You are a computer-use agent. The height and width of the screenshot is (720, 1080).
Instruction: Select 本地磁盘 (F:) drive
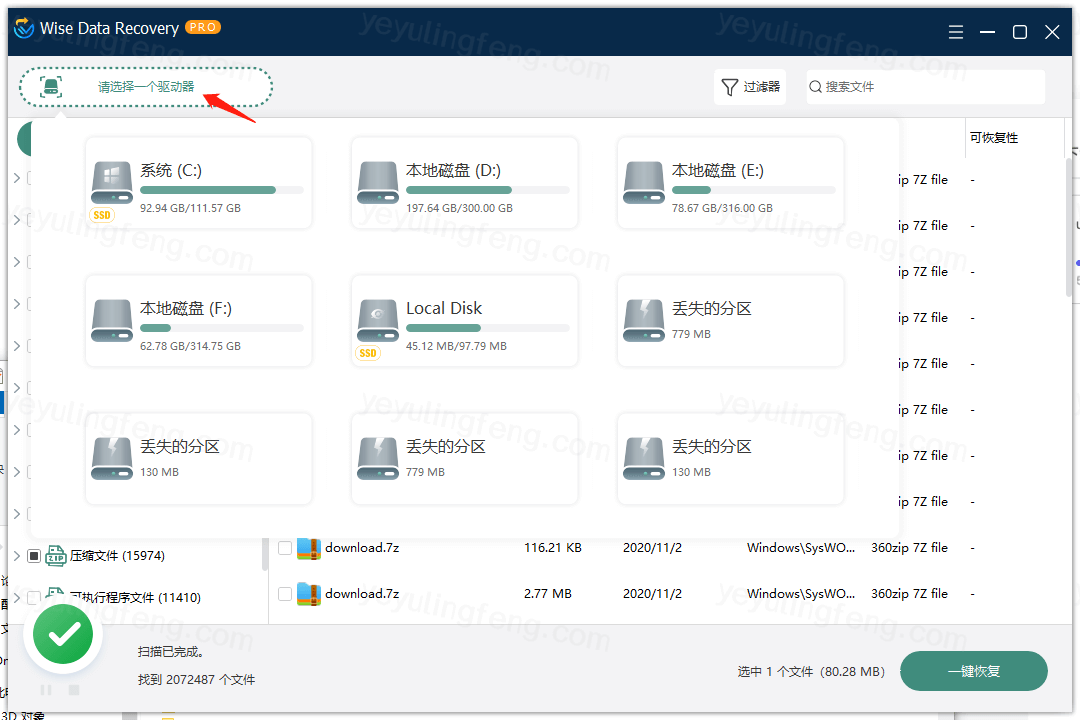tap(198, 320)
